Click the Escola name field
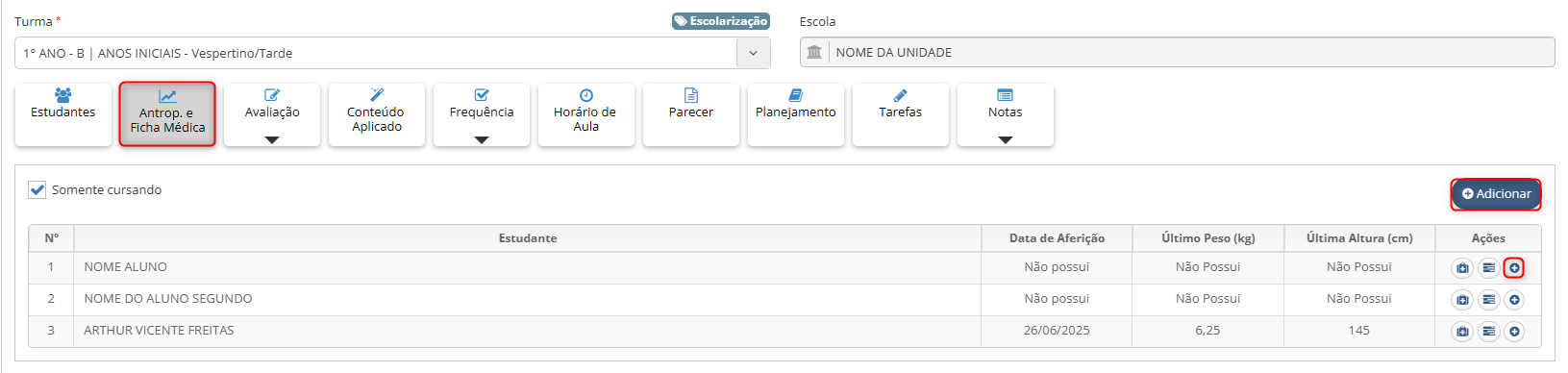1568x373 pixels. 1177,52
